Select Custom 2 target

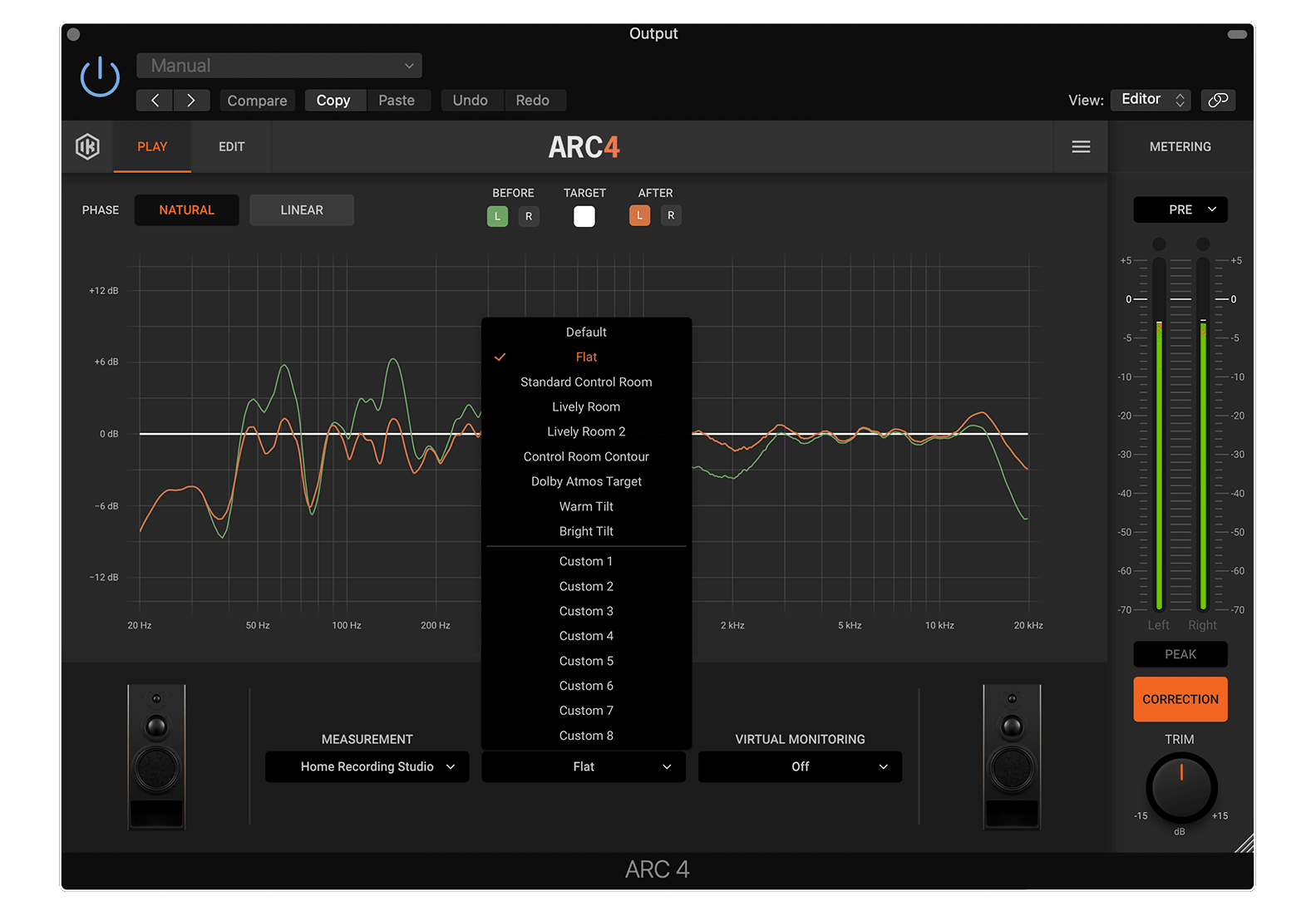pos(586,587)
